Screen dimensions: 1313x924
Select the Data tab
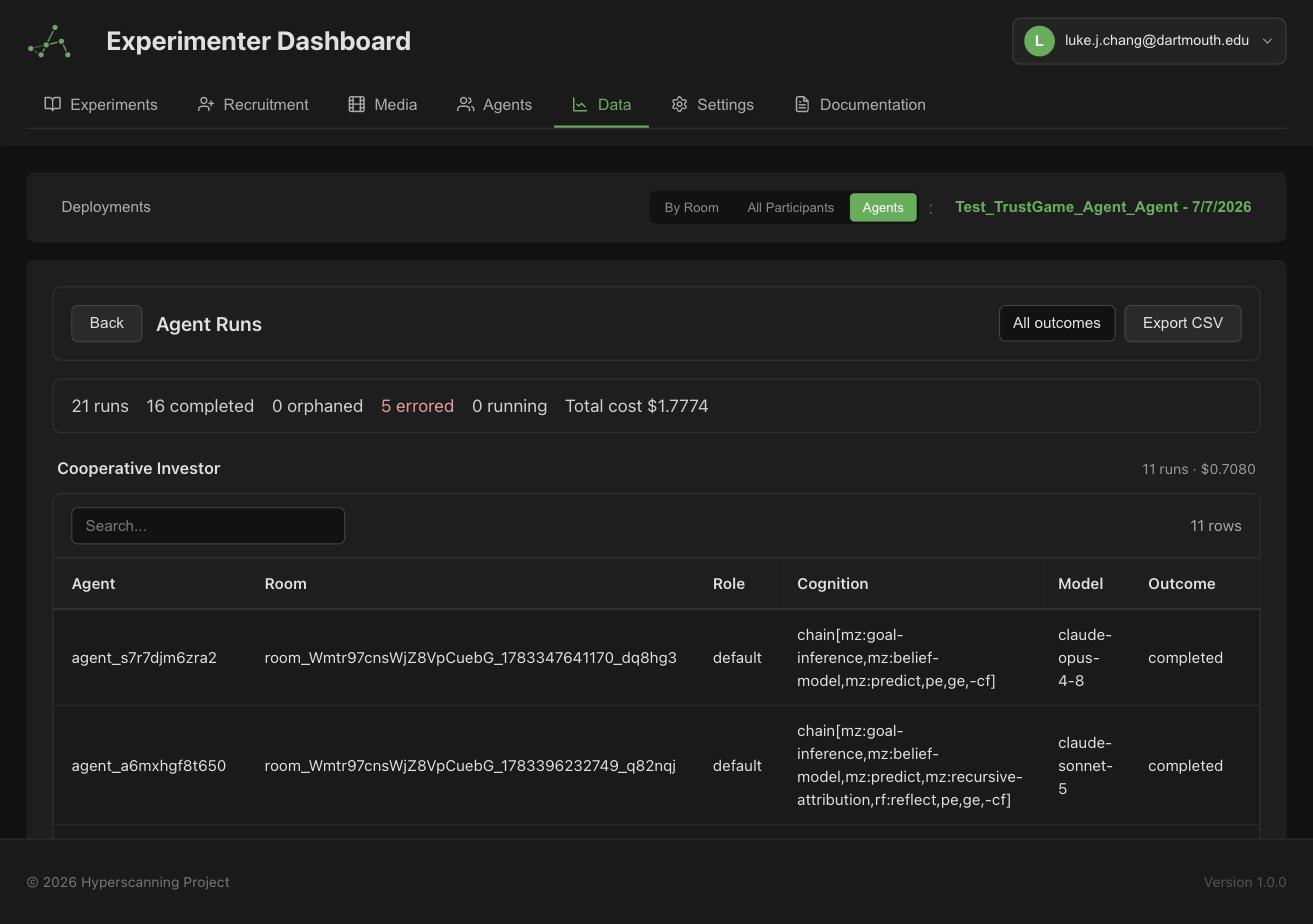[601, 104]
